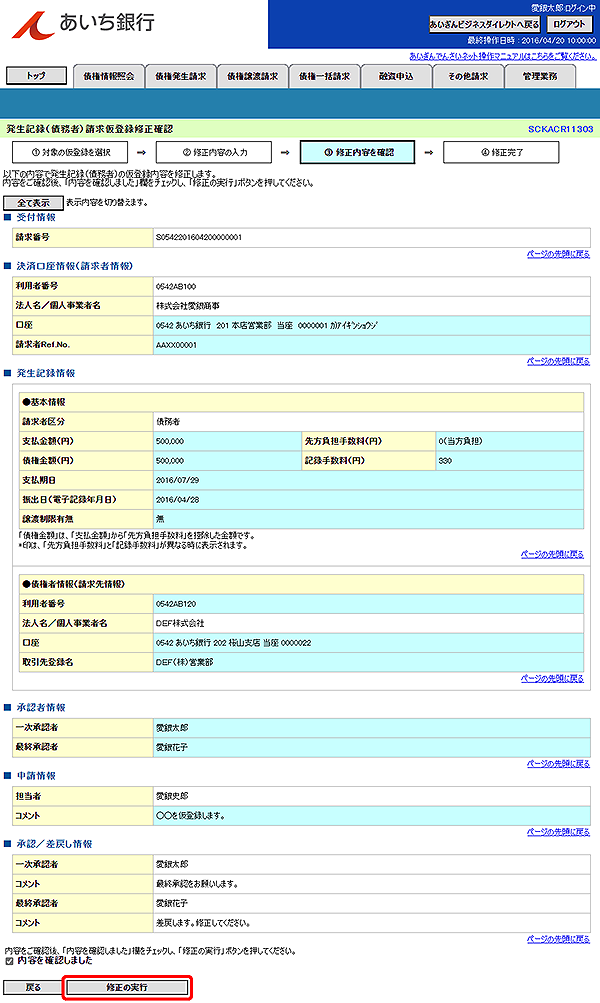
Task: Click recording fee value 330
Action: point(445,461)
